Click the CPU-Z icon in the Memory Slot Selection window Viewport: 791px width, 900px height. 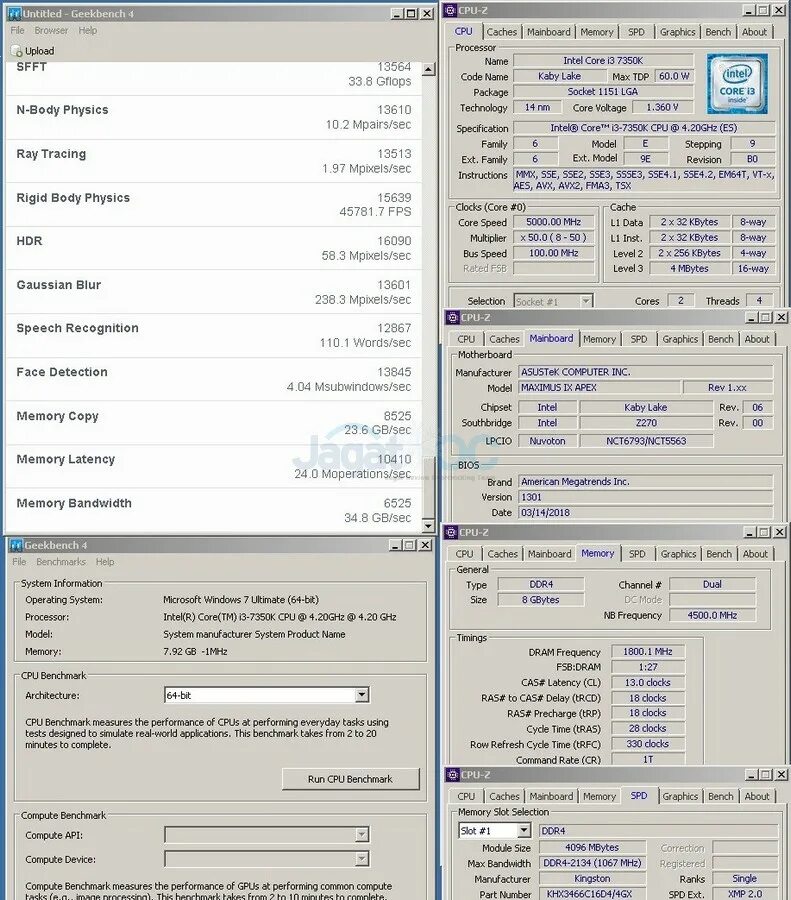[x=453, y=775]
